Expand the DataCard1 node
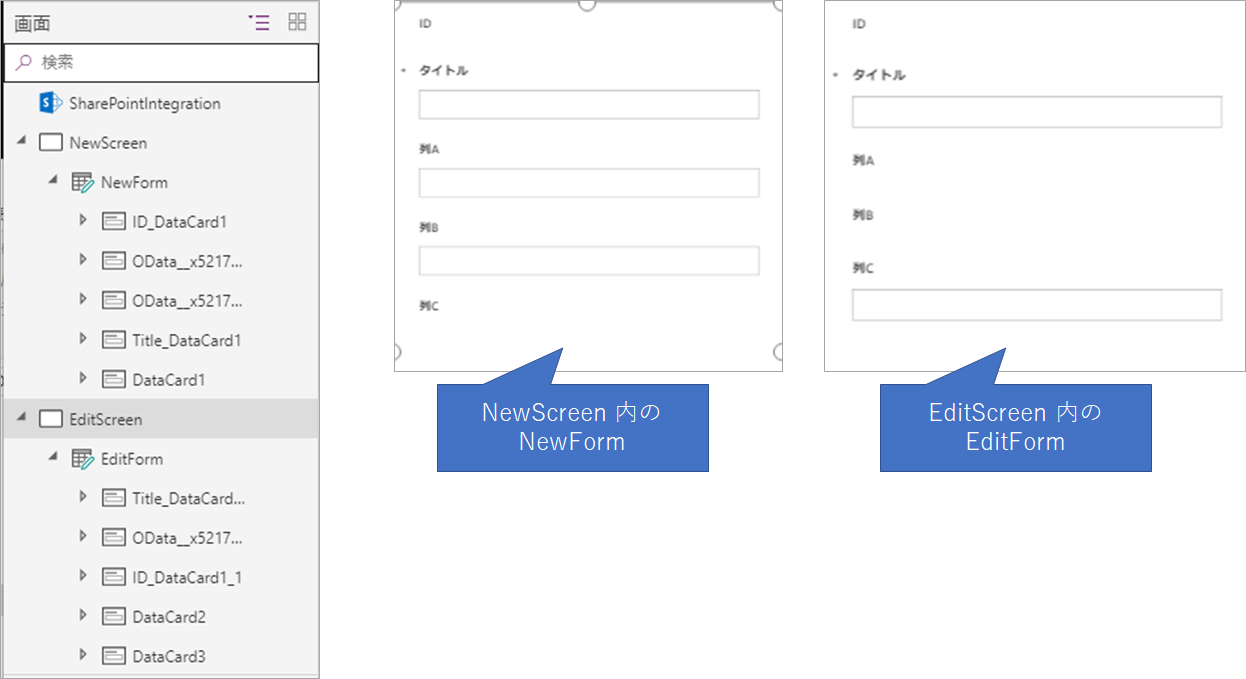The height and width of the screenshot is (679, 1246). (83, 379)
